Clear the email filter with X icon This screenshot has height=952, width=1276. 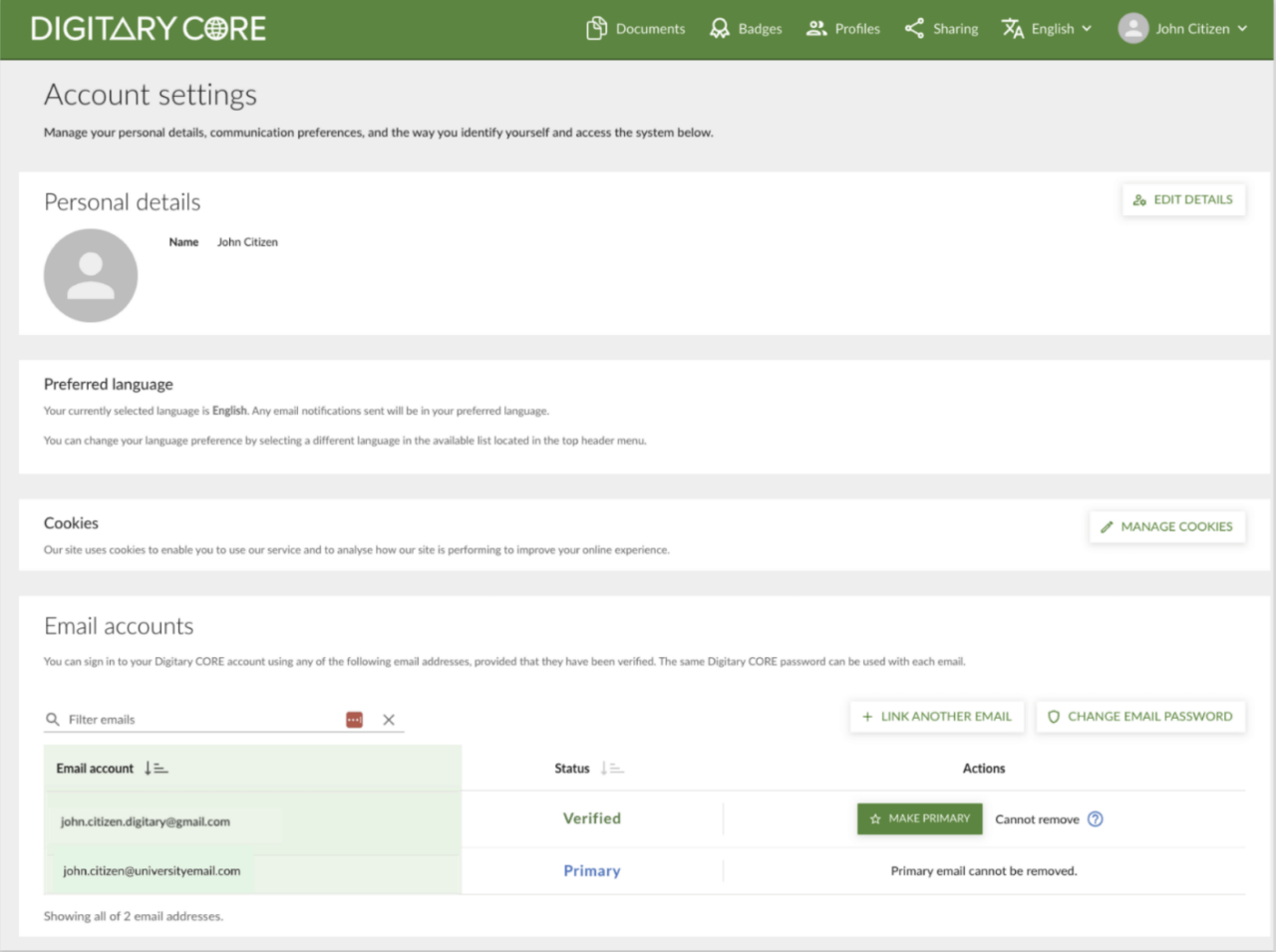coord(389,720)
